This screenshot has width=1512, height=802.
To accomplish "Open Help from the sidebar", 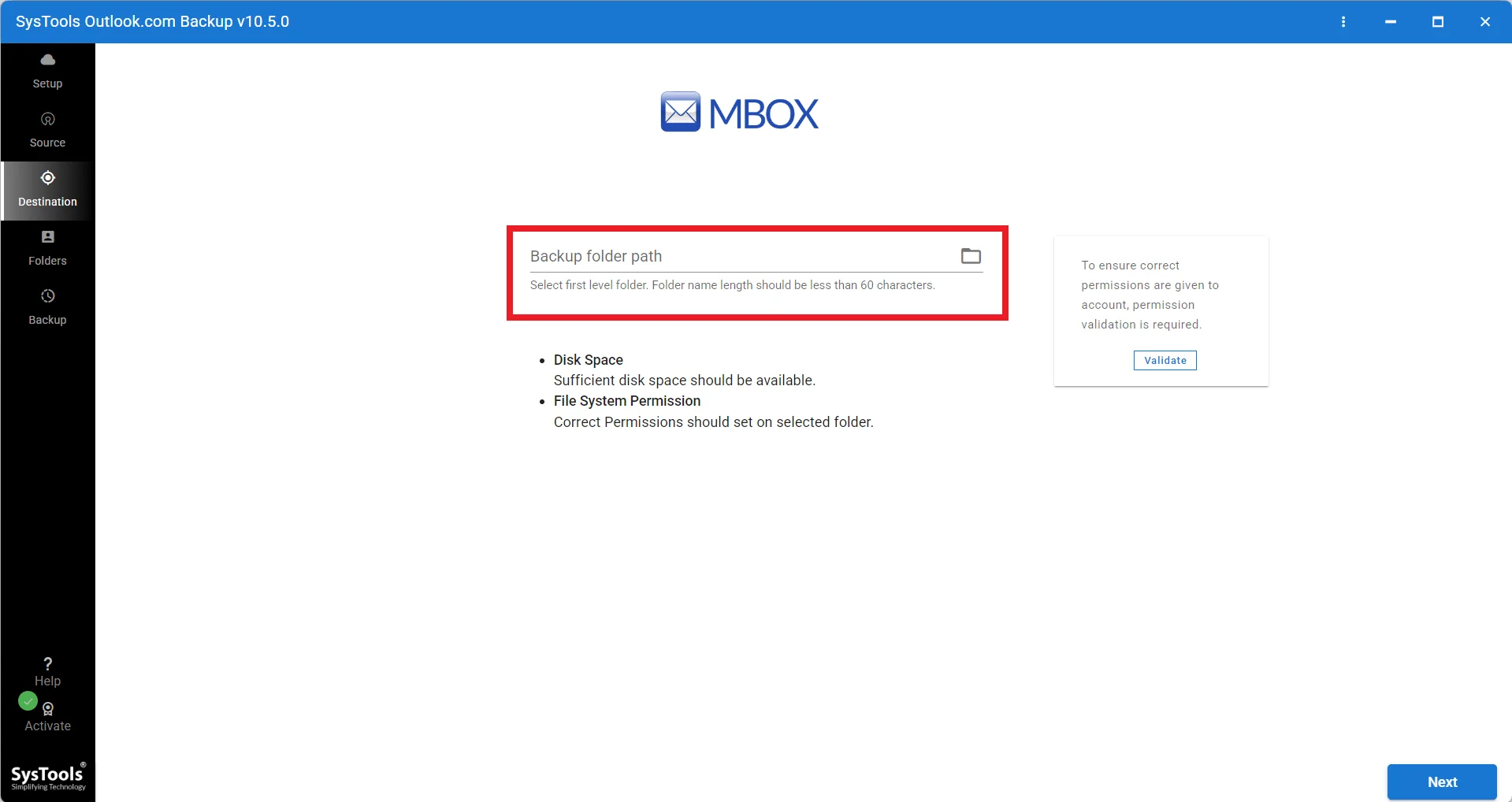I will pyautogui.click(x=47, y=671).
